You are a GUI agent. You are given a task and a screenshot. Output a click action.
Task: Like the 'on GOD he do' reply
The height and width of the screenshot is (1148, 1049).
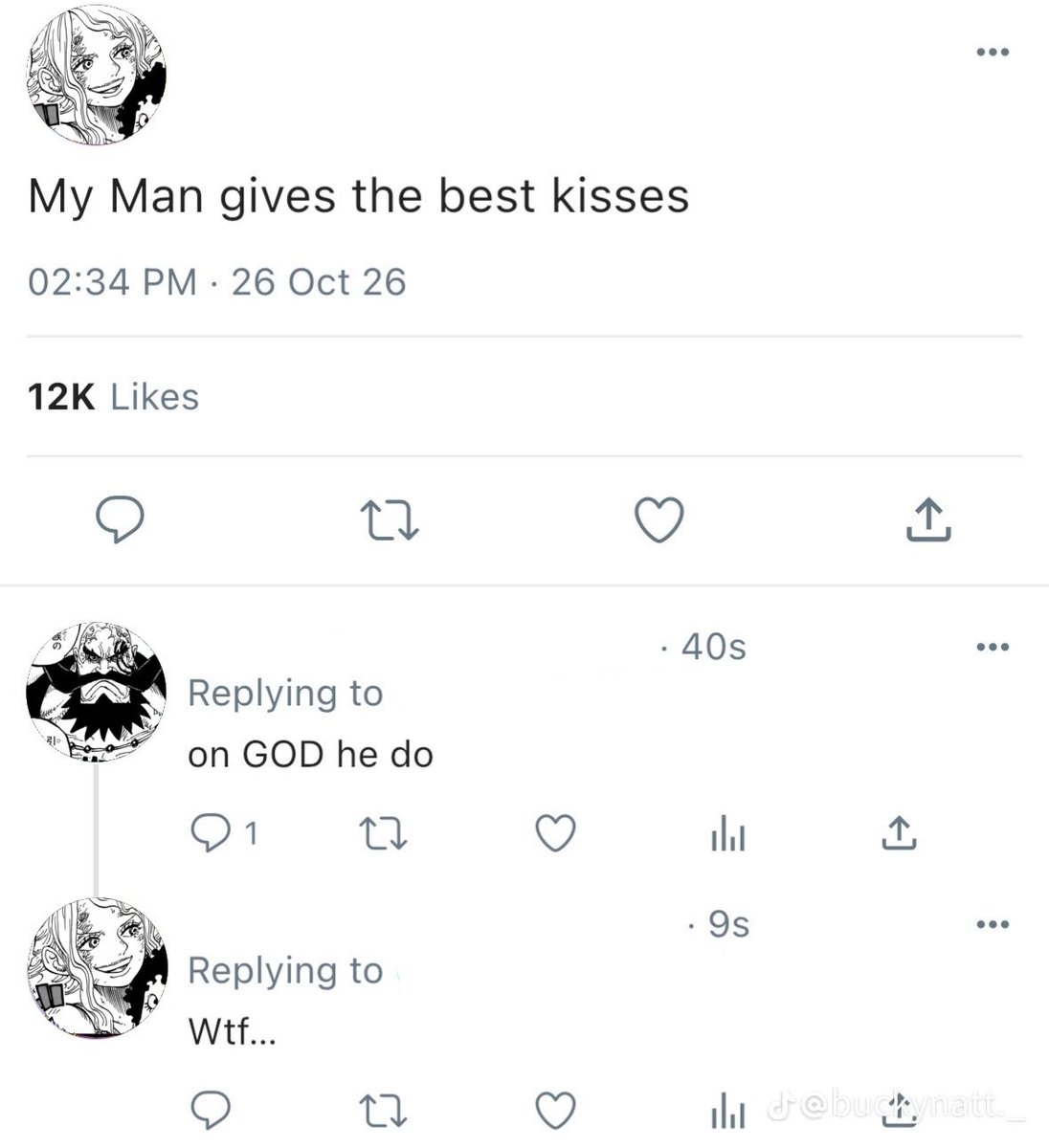[x=555, y=834]
